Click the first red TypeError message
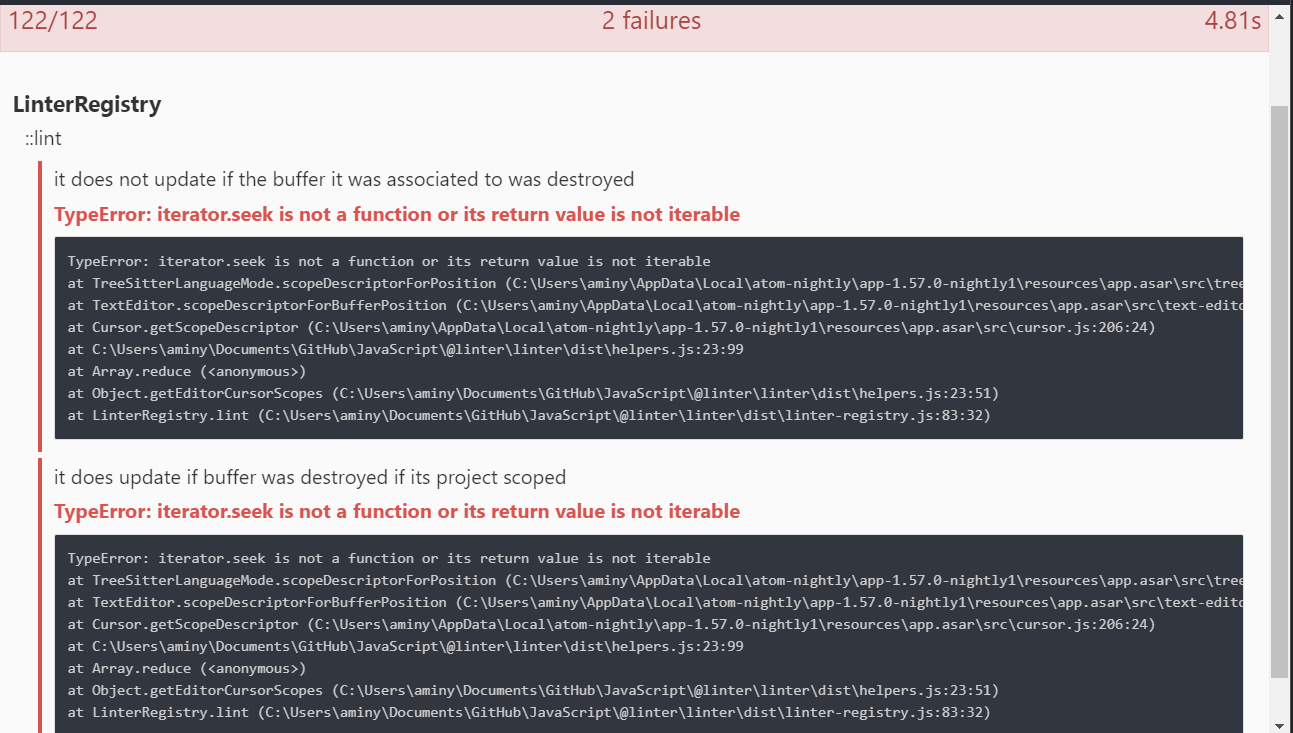The height and width of the screenshot is (733, 1293). (395, 213)
